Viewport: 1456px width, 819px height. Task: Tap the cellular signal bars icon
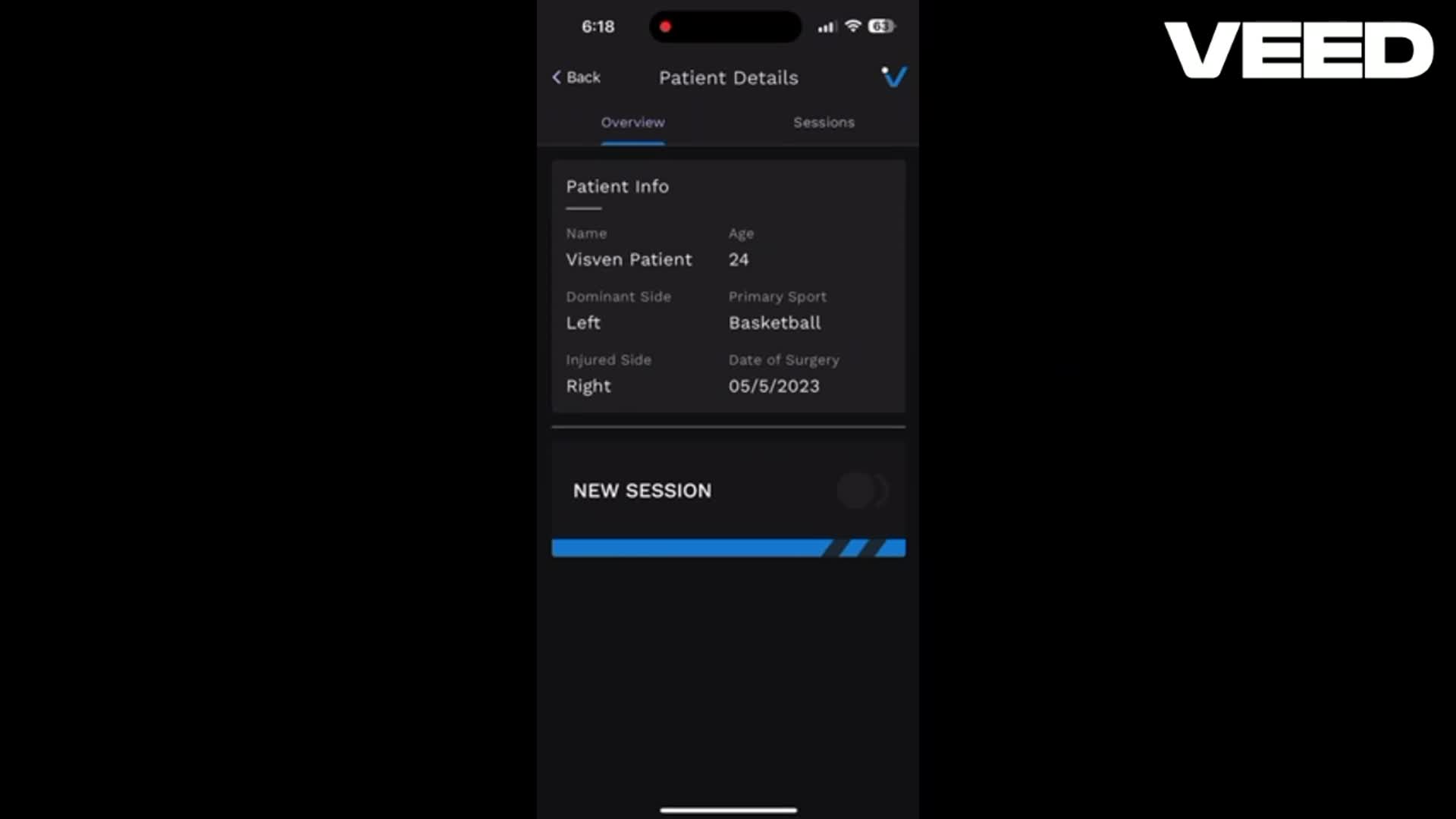click(827, 27)
